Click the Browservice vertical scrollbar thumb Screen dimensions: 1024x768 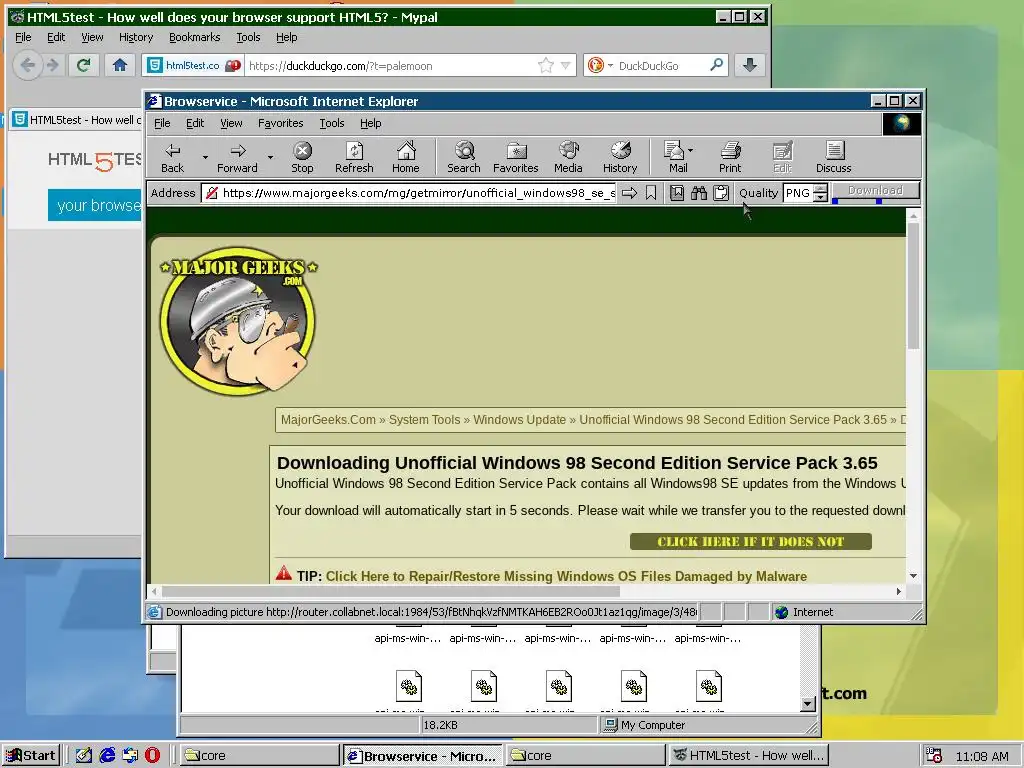913,286
